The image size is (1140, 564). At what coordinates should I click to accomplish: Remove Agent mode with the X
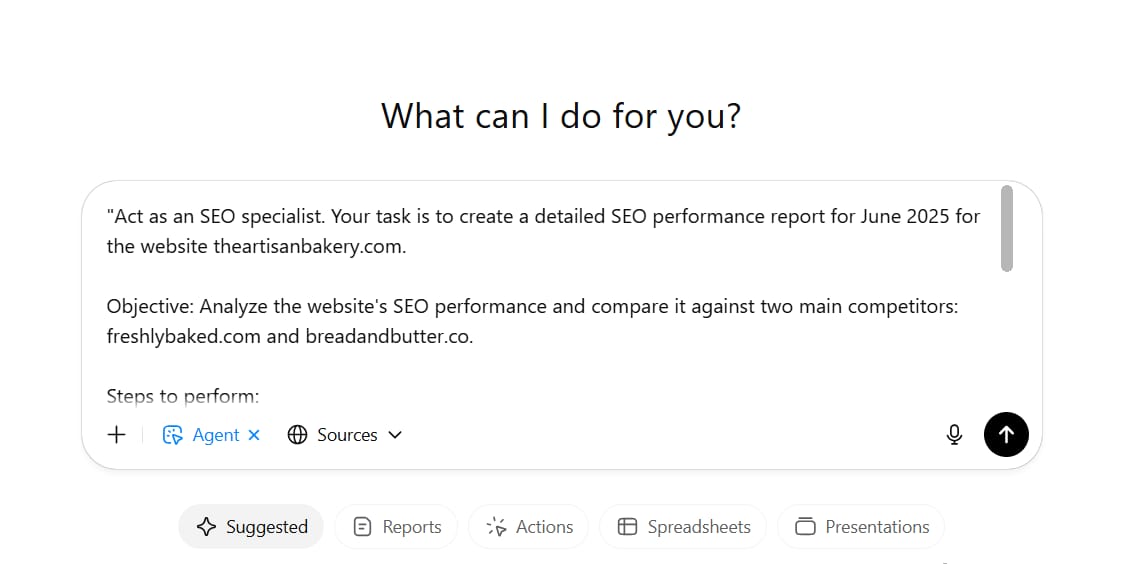(254, 435)
